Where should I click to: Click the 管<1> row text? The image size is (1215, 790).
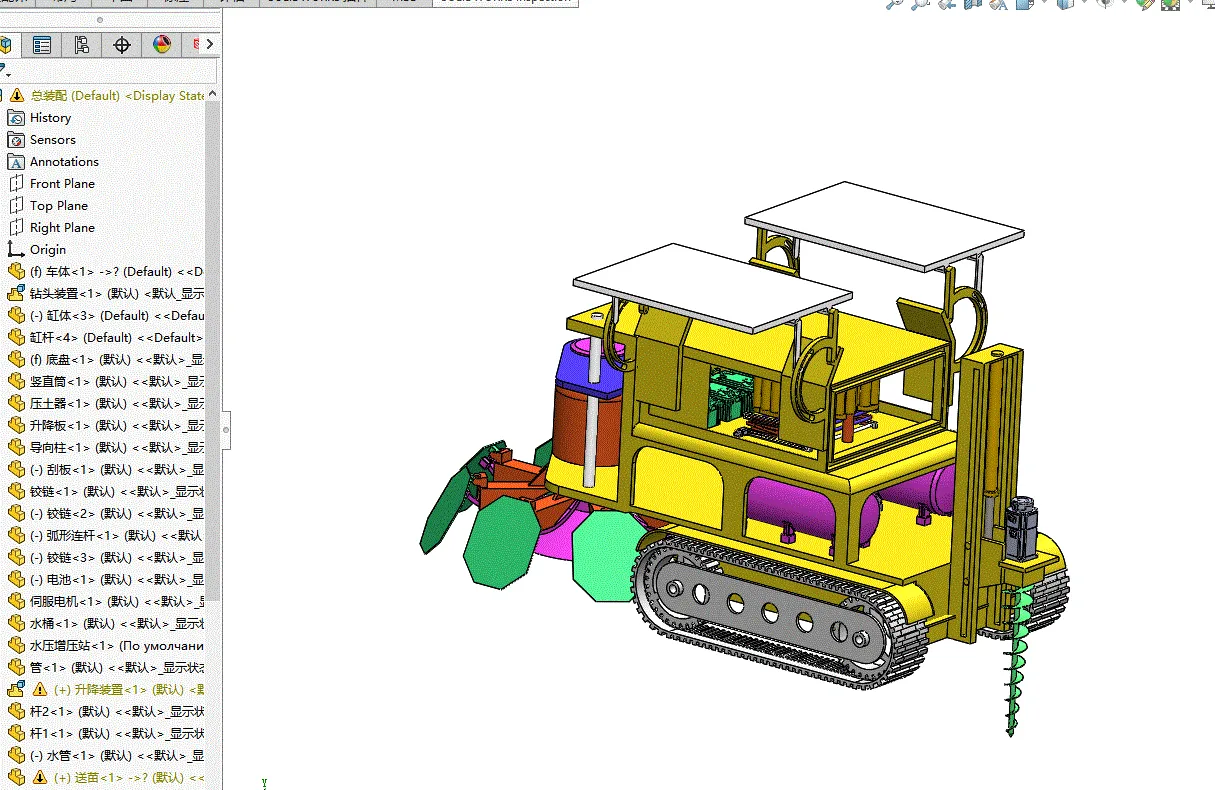[x=117, y=668]
